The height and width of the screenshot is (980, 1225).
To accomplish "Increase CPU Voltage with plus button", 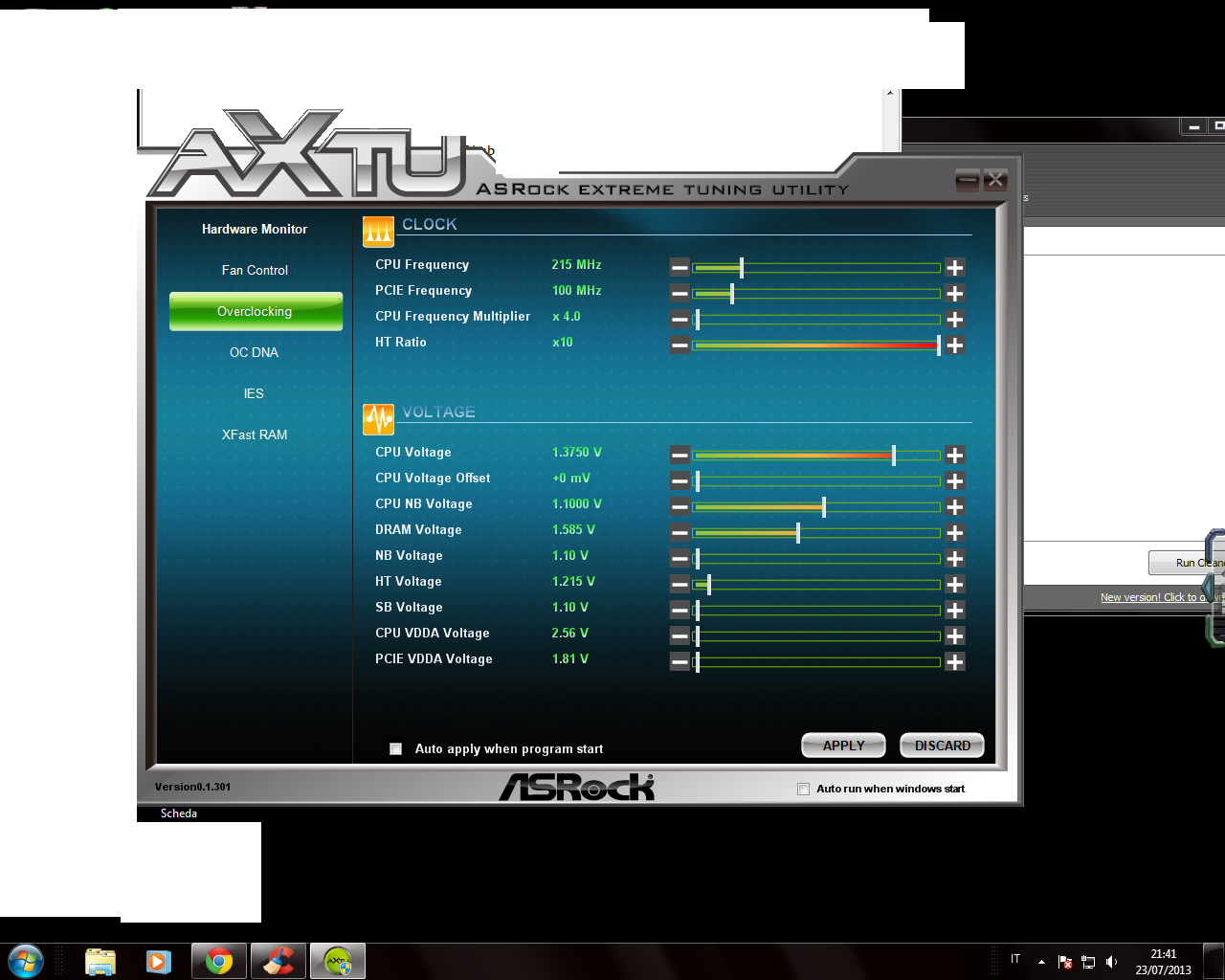I will (954, 456).
